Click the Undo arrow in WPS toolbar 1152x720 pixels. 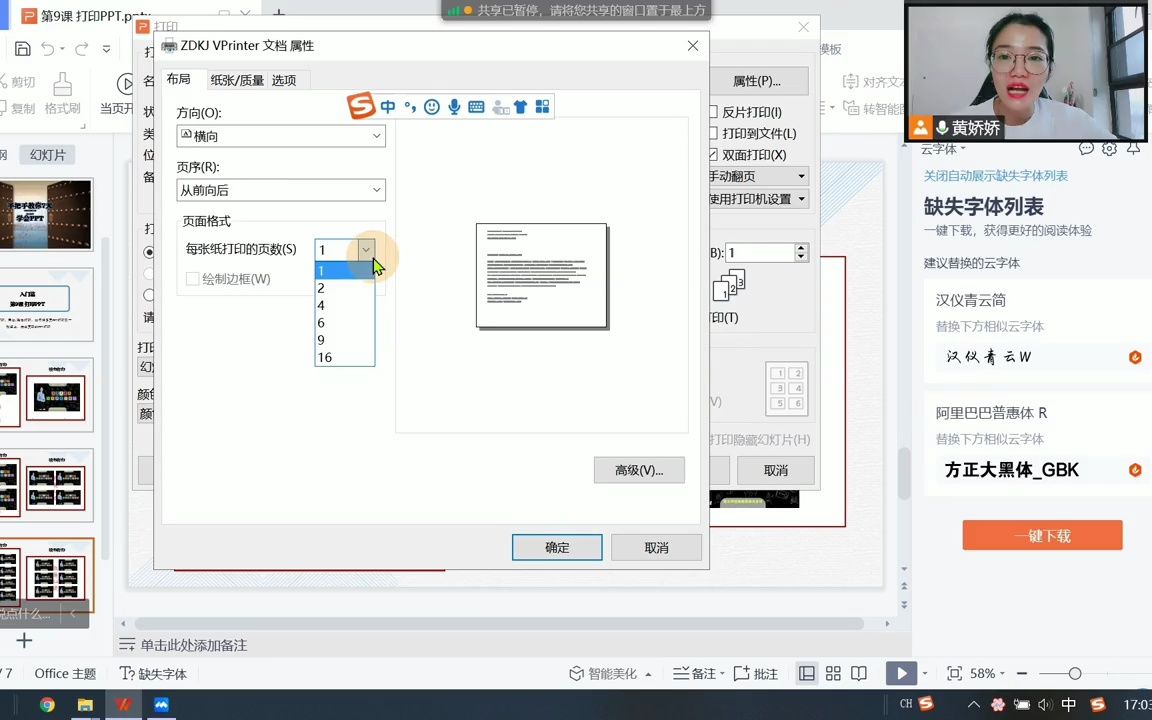tap(48, 48)
